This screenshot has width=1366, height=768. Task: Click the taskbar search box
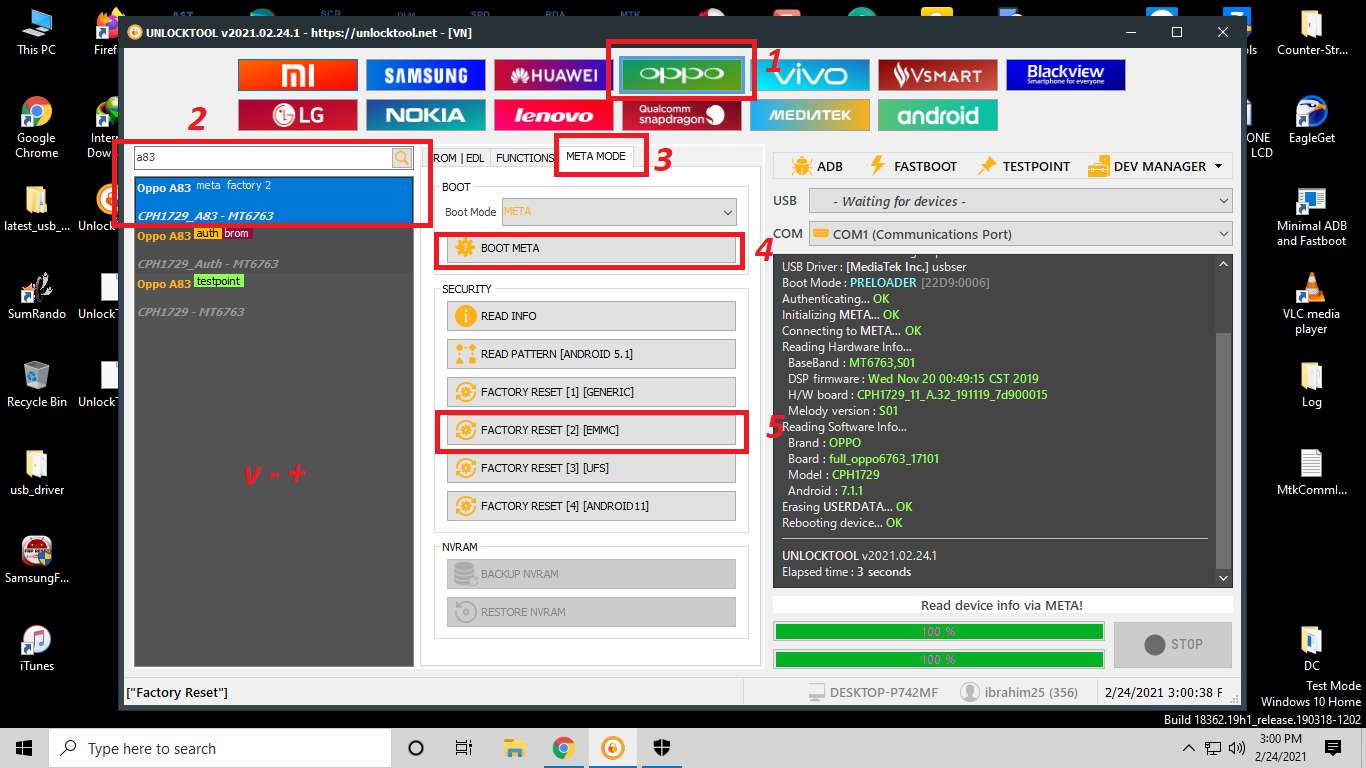click(220, 748)
